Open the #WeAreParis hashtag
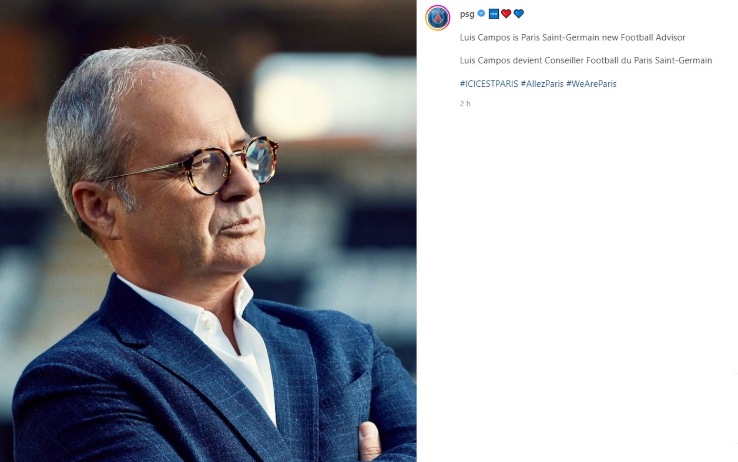Image resolution: width=738 pixels, height=462 pixels. point(591,84)
